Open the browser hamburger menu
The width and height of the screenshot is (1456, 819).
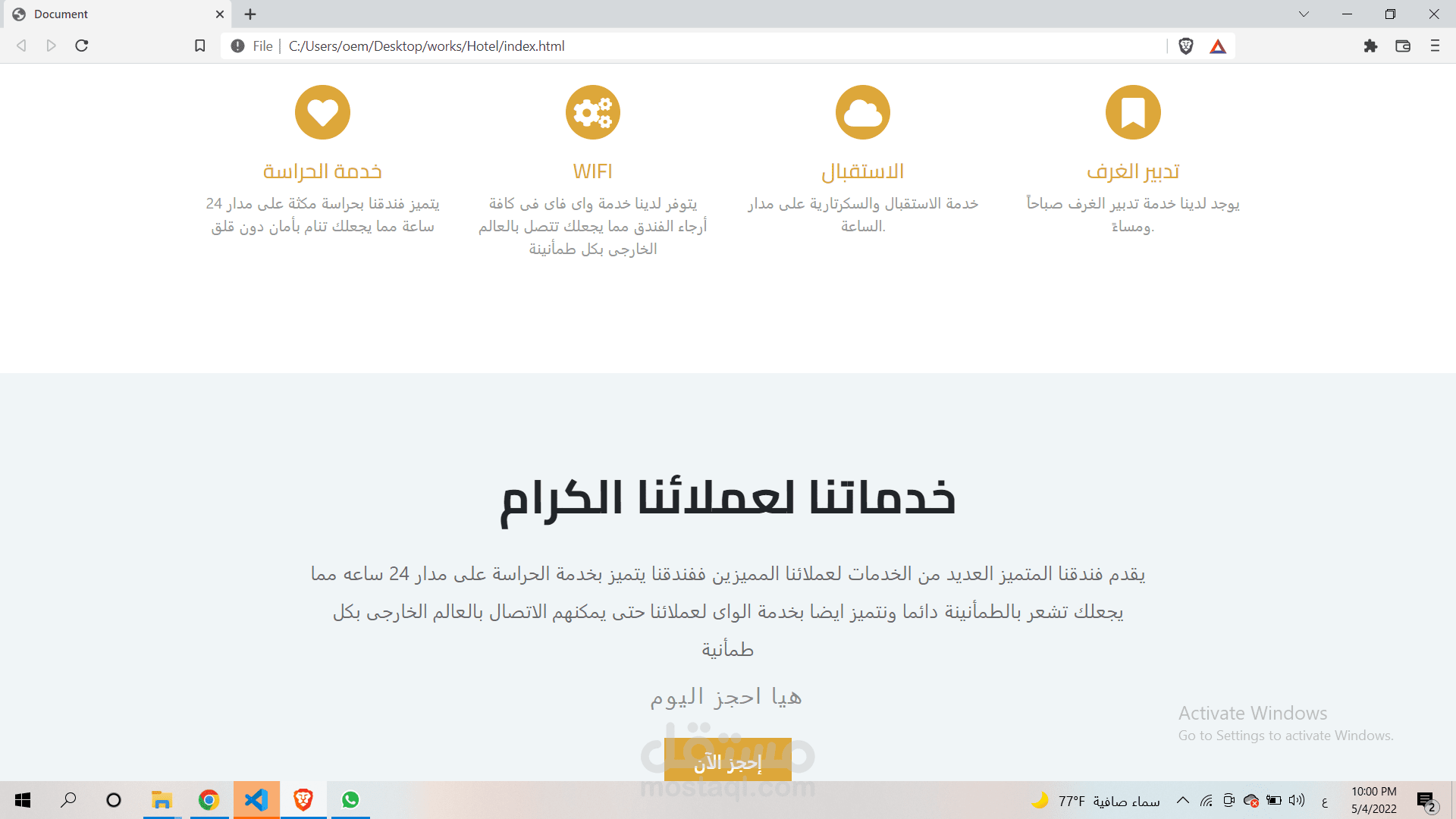pyautogui.click(x=1435, y=46)
